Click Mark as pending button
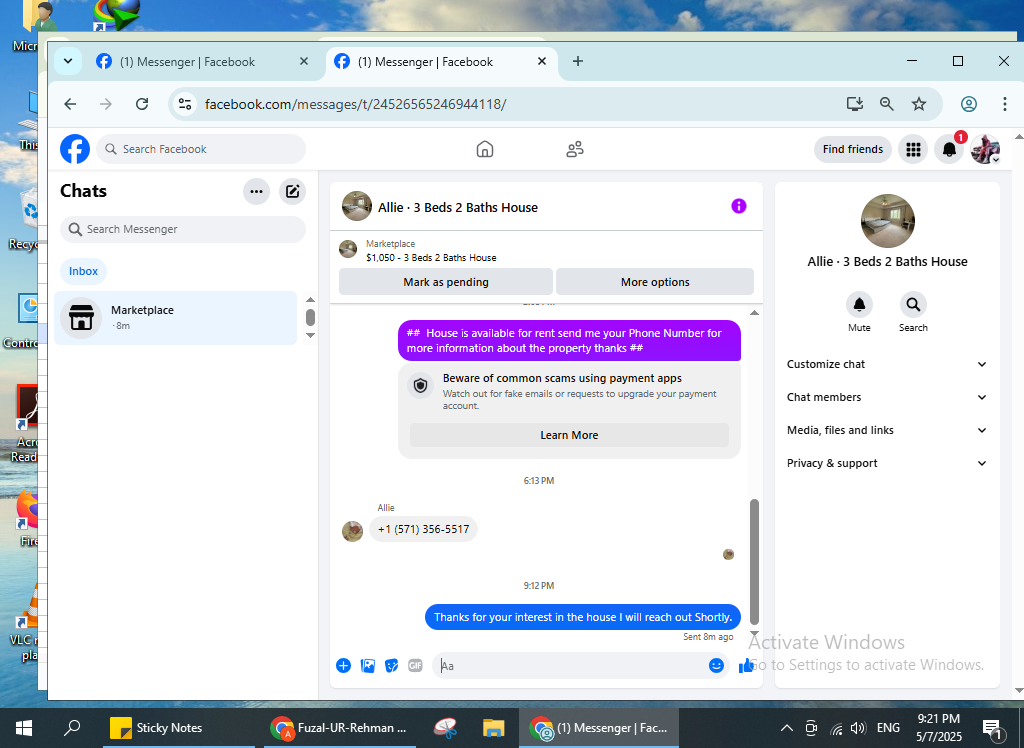This screenshot has height=748, width=1024. coord(446,282)
